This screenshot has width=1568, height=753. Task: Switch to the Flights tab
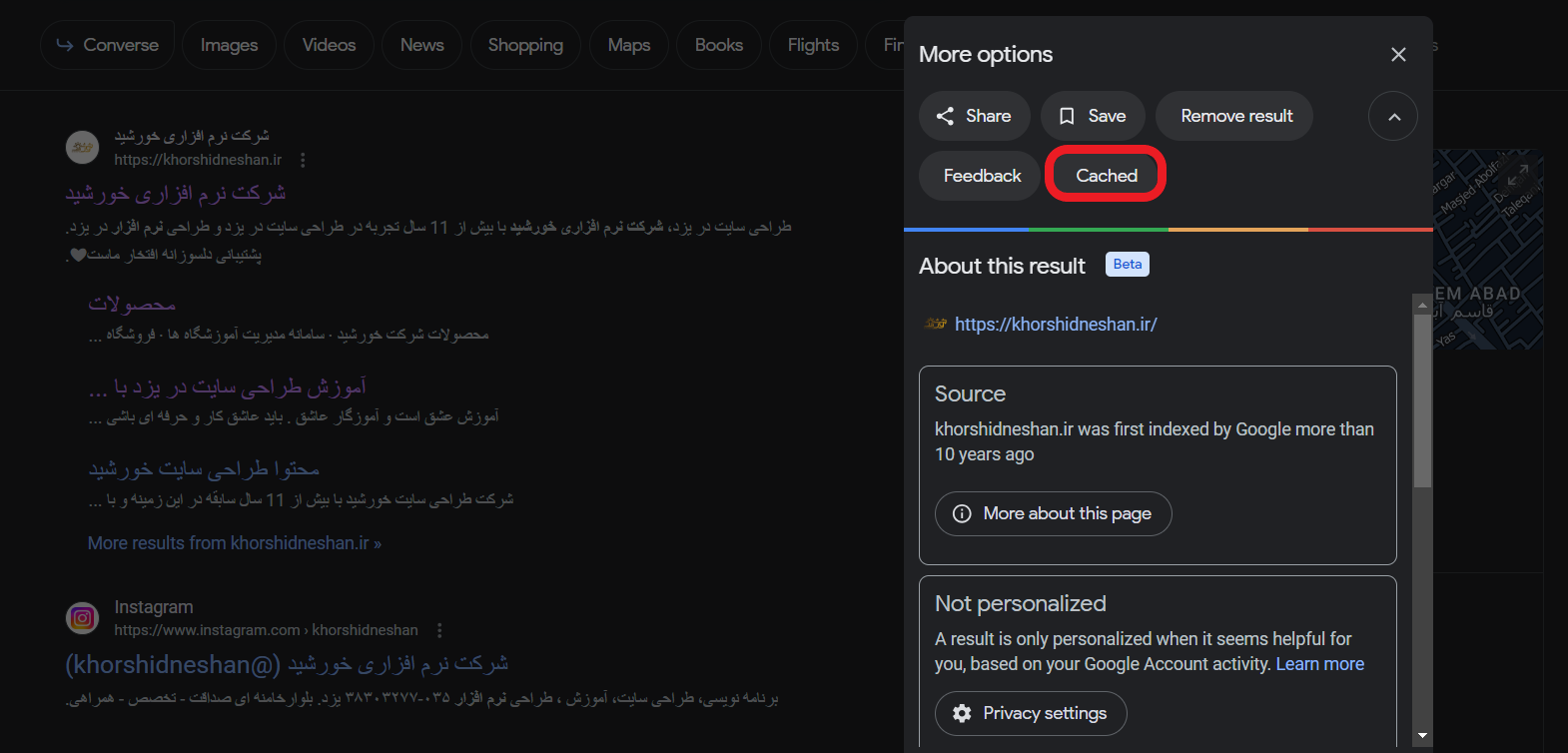(813, 45)
